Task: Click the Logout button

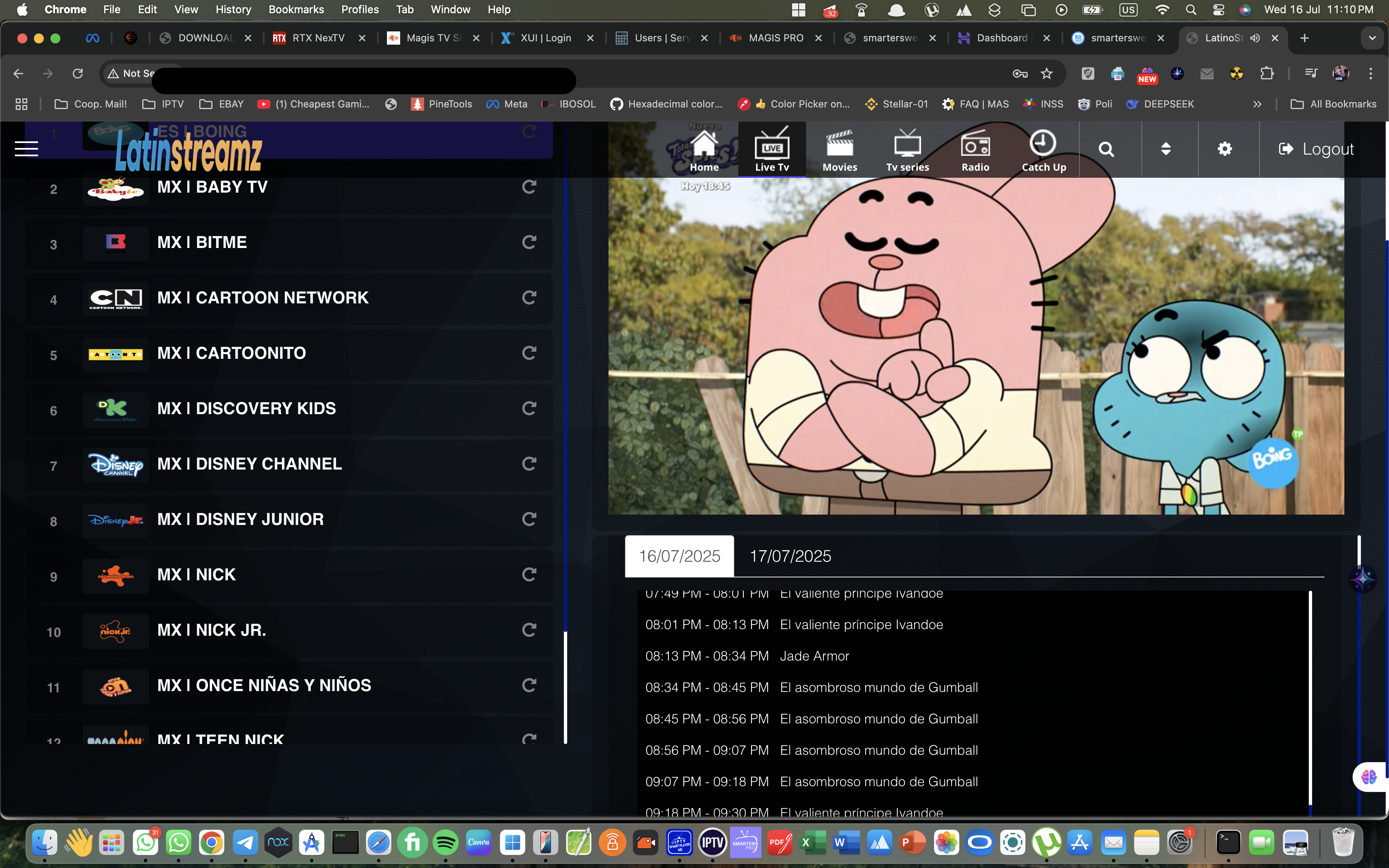Action: [1316, 149]
